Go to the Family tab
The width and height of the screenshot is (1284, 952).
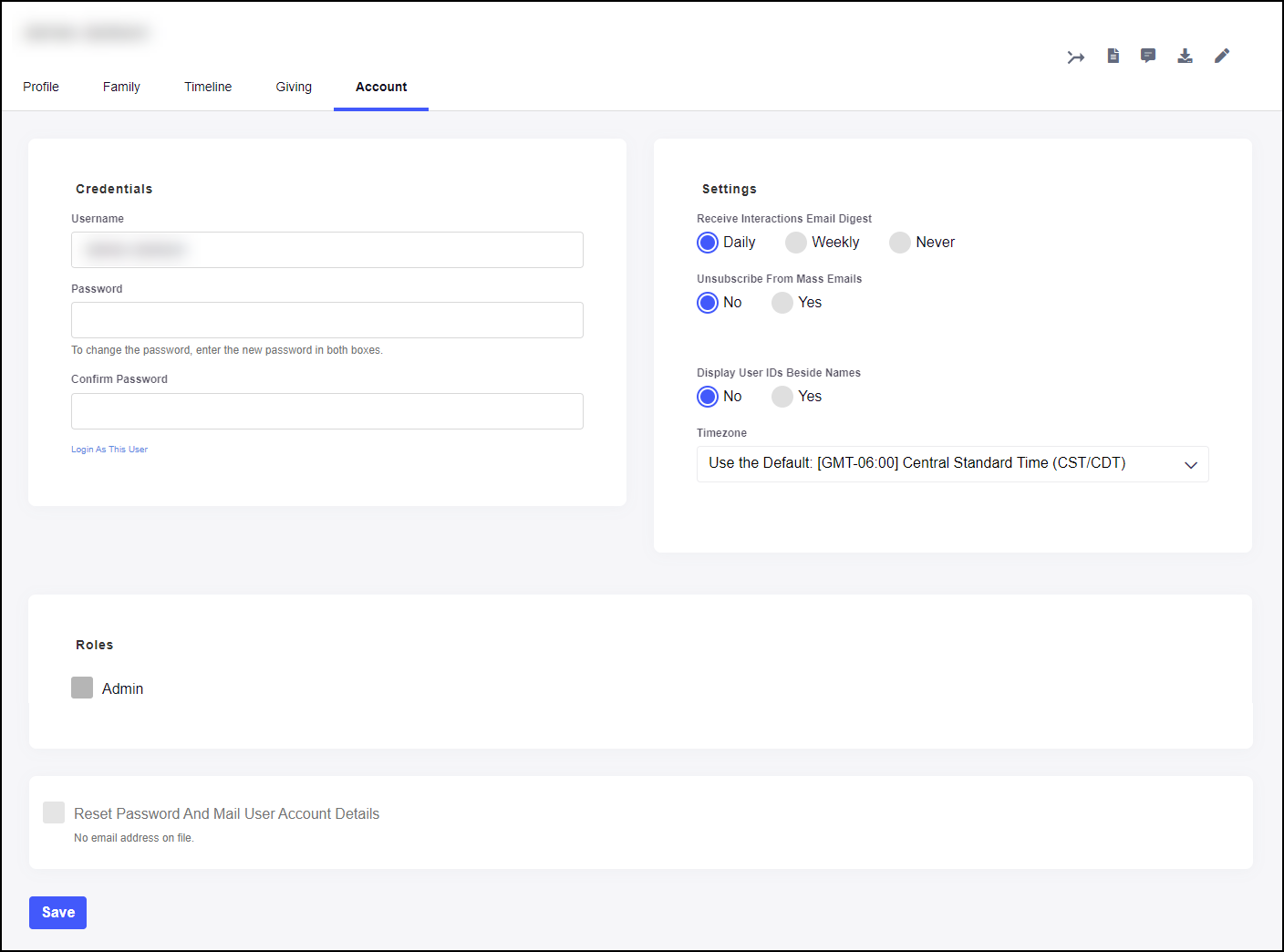[x=121, y=88]
